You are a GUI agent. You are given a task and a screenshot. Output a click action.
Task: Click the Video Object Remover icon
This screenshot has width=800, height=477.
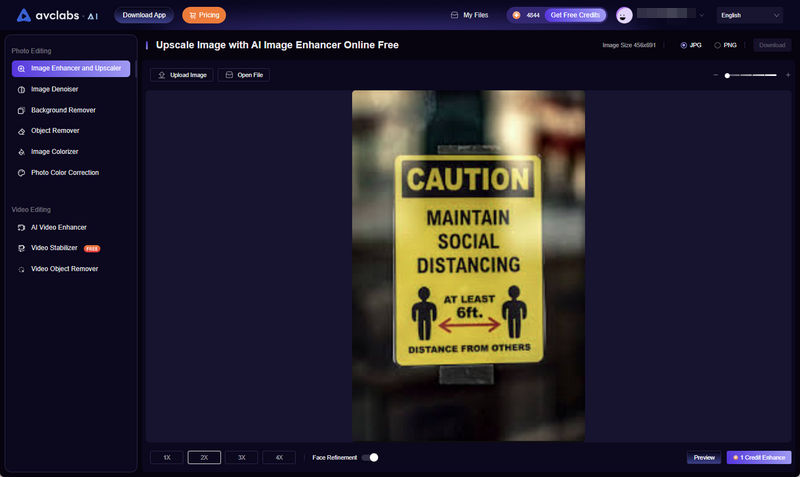point(22,269)
